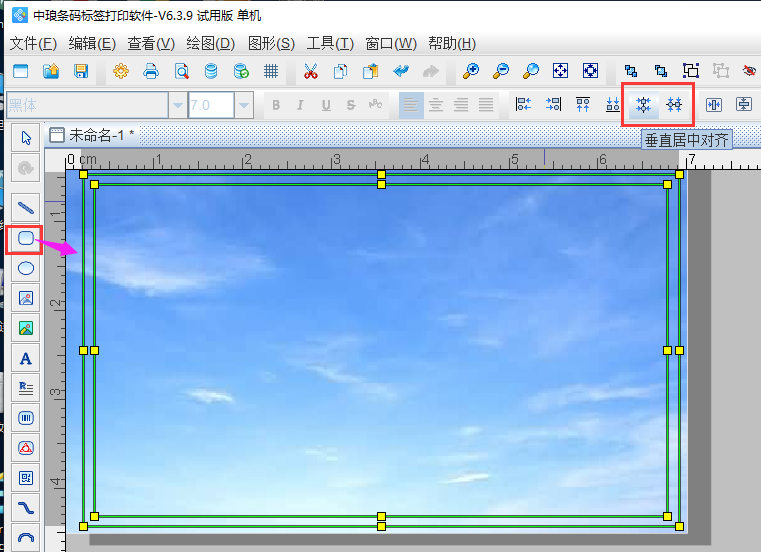Click the horizontal center align icon

(x=674, y=104)
